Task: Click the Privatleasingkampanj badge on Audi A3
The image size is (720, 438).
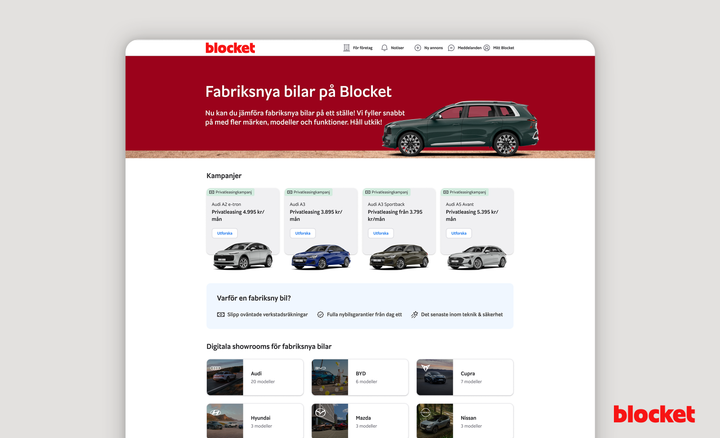Action: pos(309,192)
